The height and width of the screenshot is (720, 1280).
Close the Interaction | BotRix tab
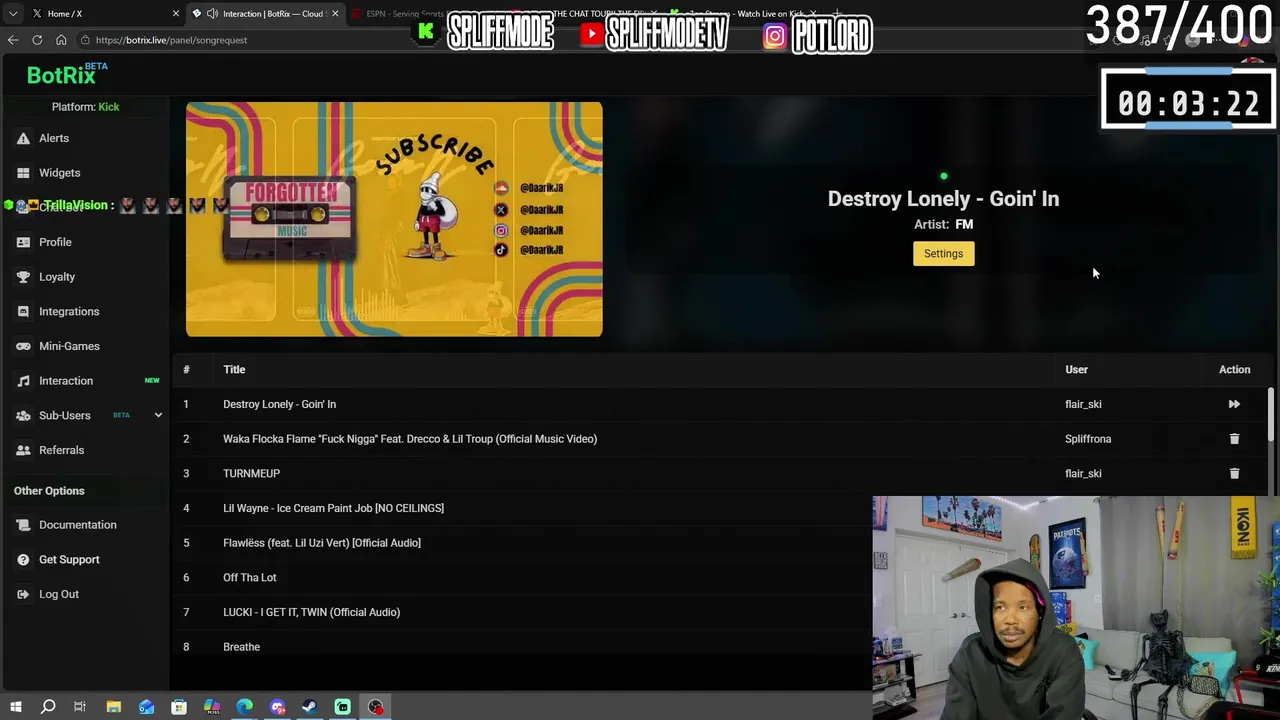(x=335, y=14)
